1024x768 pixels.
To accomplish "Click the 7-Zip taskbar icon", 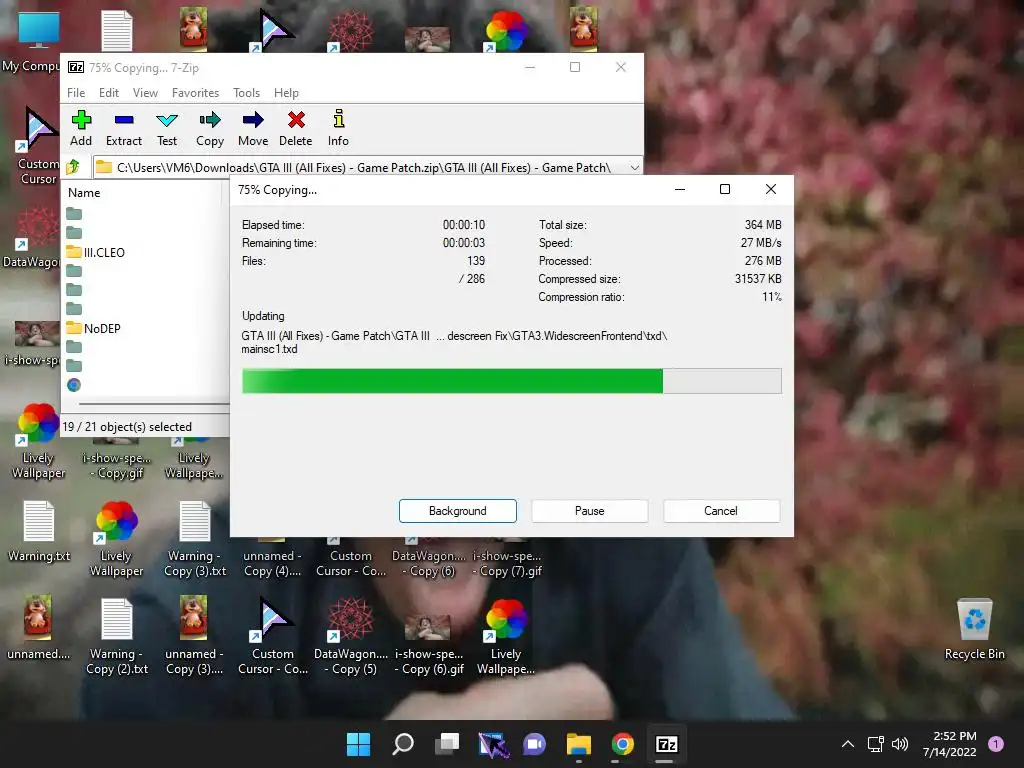I will point(666,744).
